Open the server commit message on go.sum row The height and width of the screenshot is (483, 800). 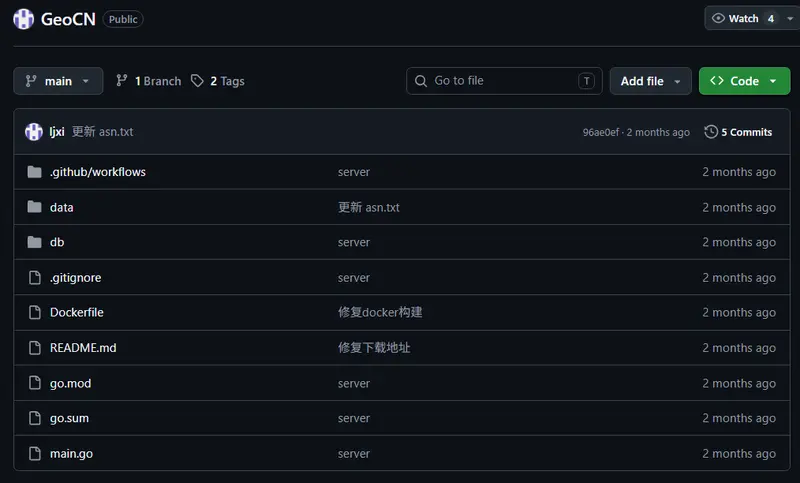pos(354,418)
